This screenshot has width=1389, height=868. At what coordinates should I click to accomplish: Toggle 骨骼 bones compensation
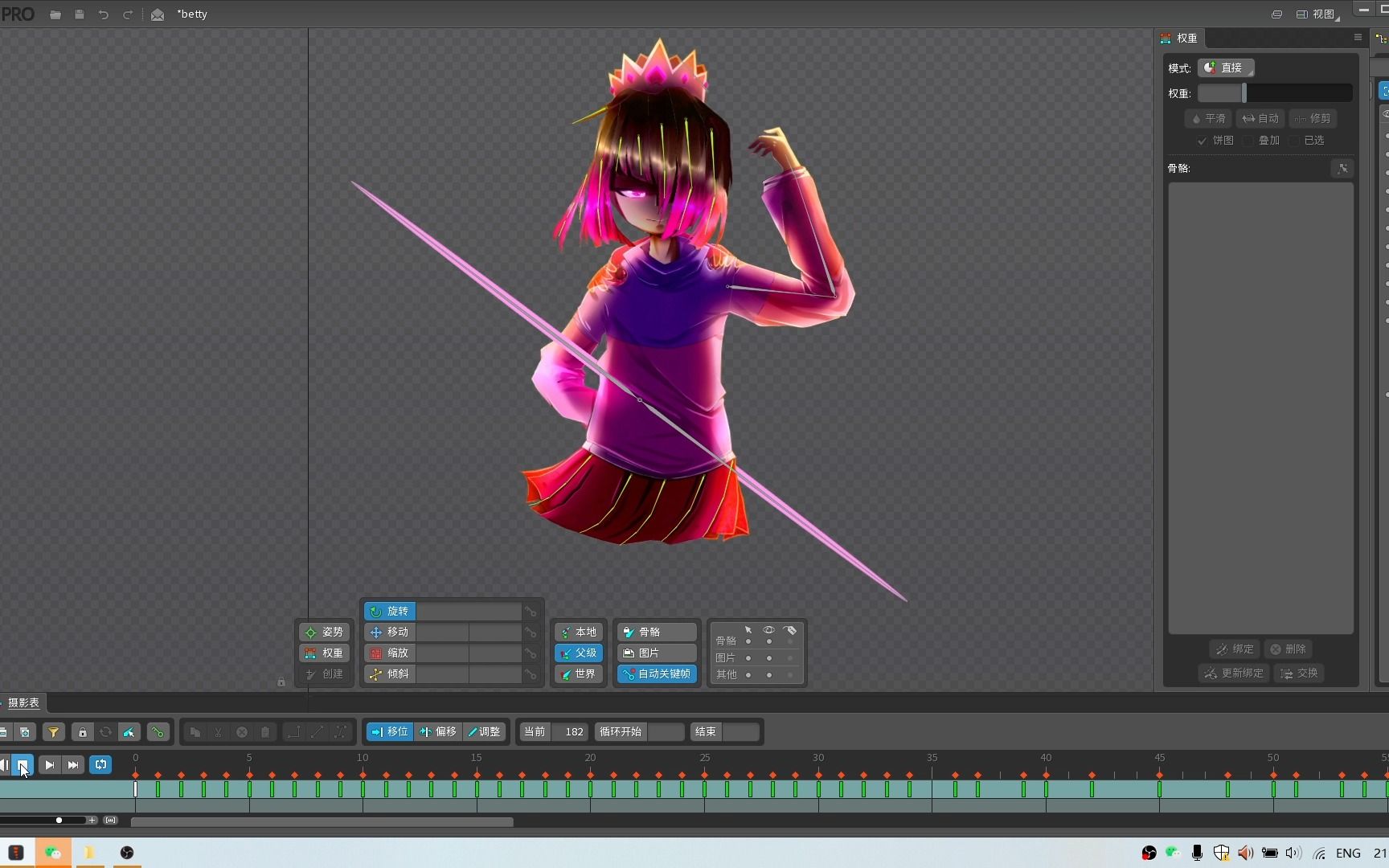[x=657, y=632]
